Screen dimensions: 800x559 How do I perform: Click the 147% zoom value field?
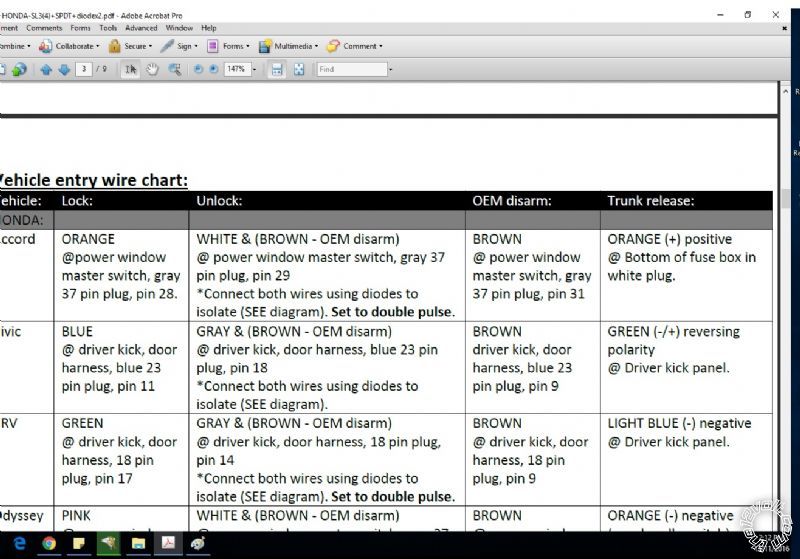[x=237, y=69]
